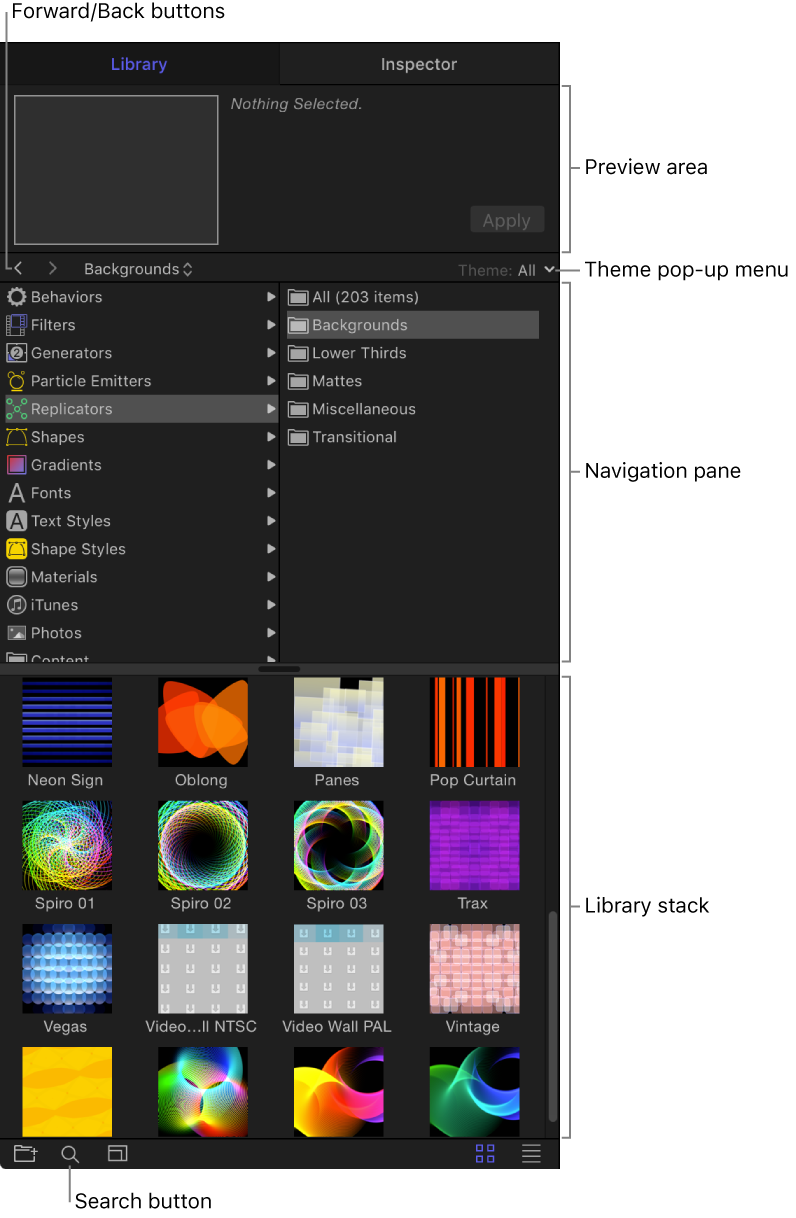Select the Vegas thumbnail
Viewport: 796px width, 1218px height.
67,968
